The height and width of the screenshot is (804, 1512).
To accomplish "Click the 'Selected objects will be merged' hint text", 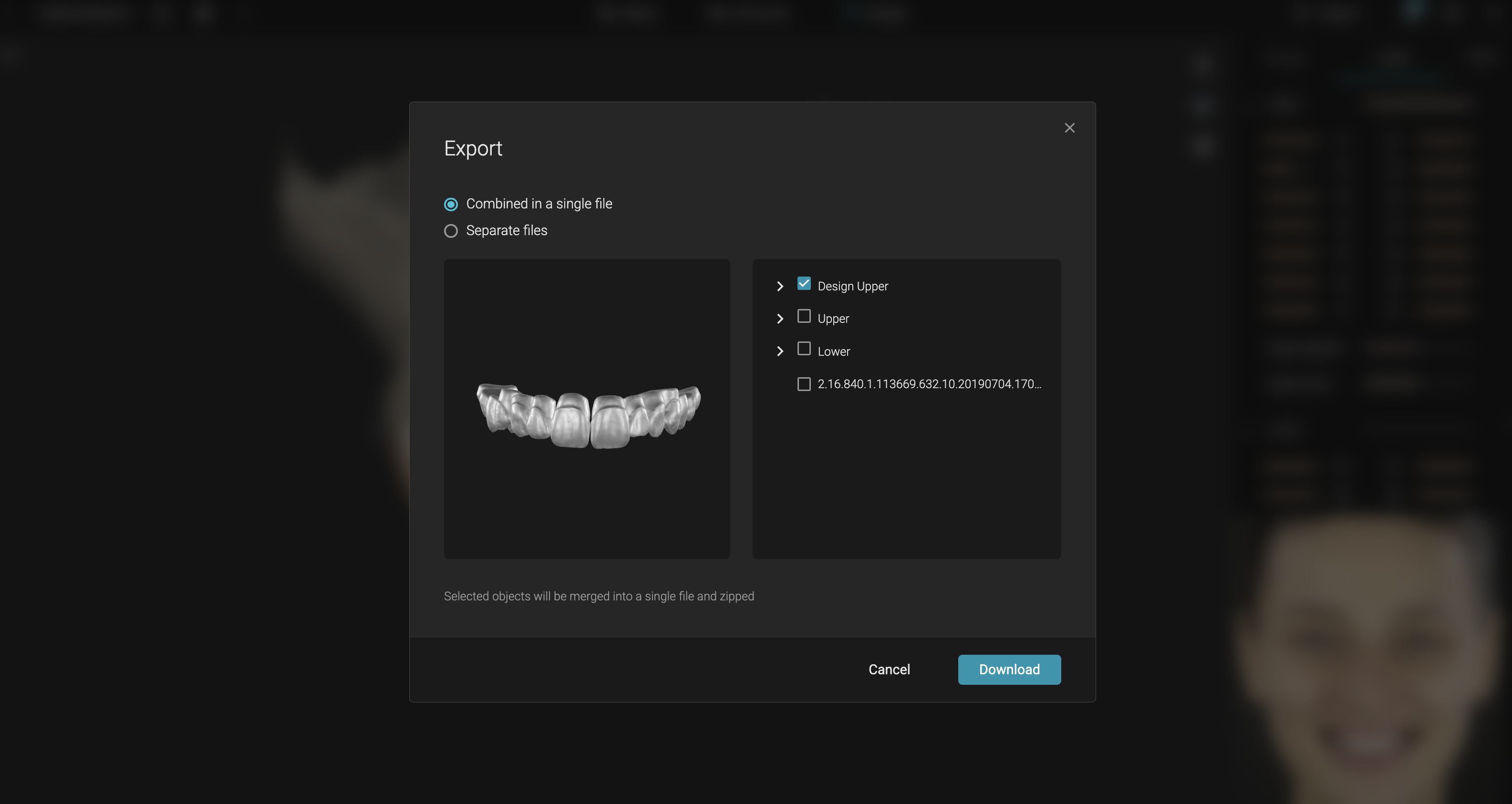I will [599, 596].
